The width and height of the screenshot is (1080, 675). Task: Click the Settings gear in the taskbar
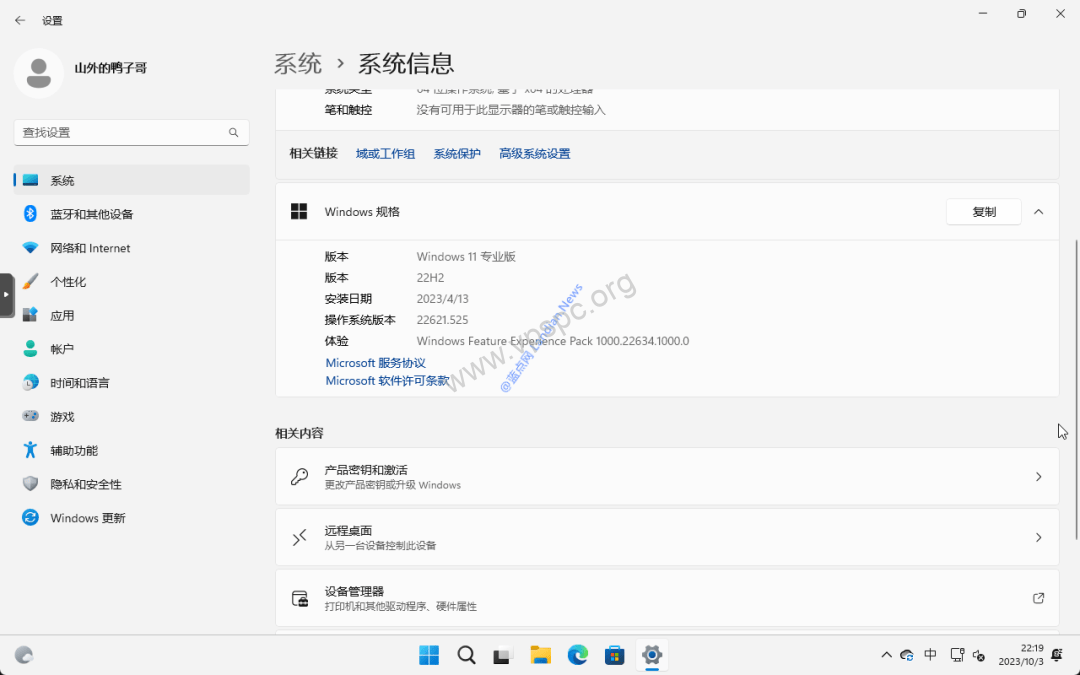(x=652, y=655)
